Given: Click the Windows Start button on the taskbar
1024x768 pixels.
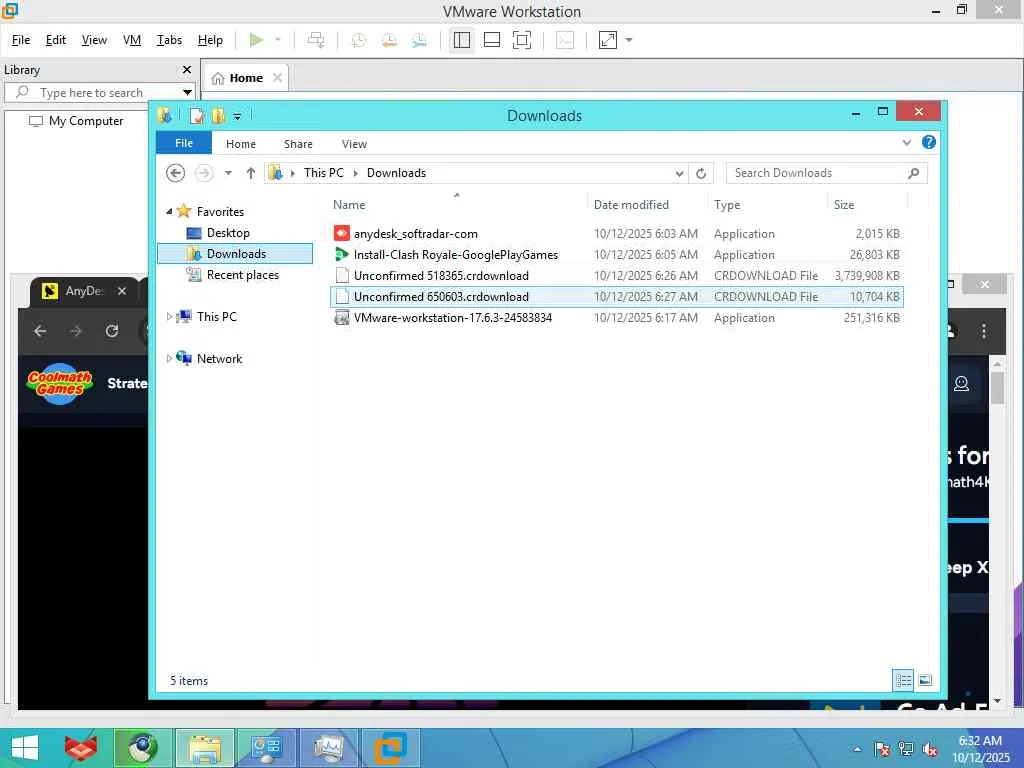Looking at the screenshot, I should (25, 748).
